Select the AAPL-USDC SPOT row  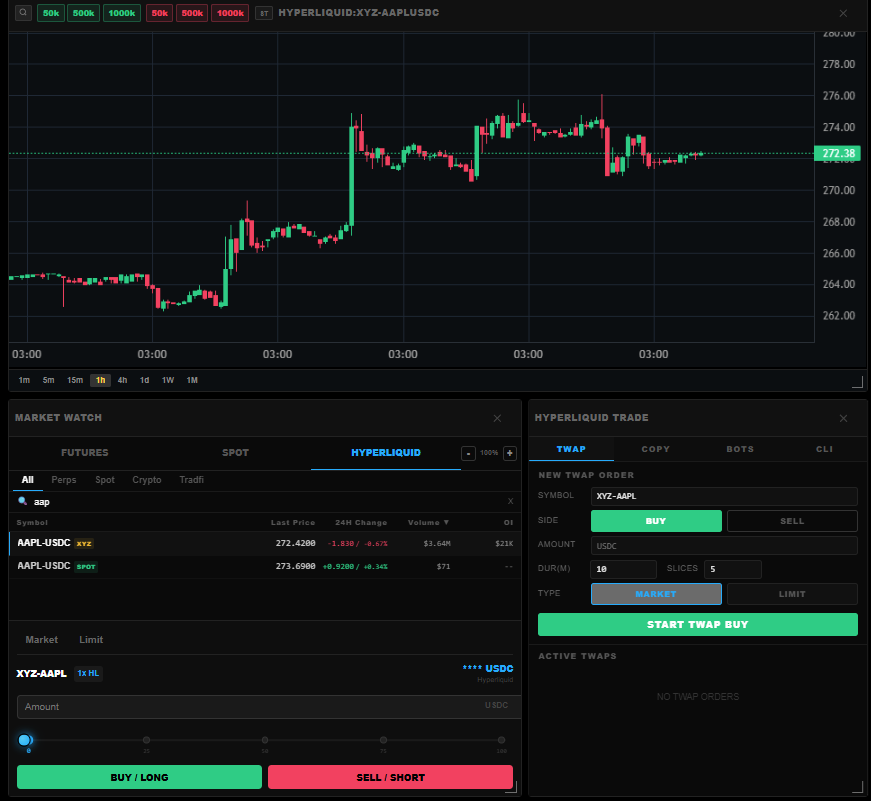point(265,567)
